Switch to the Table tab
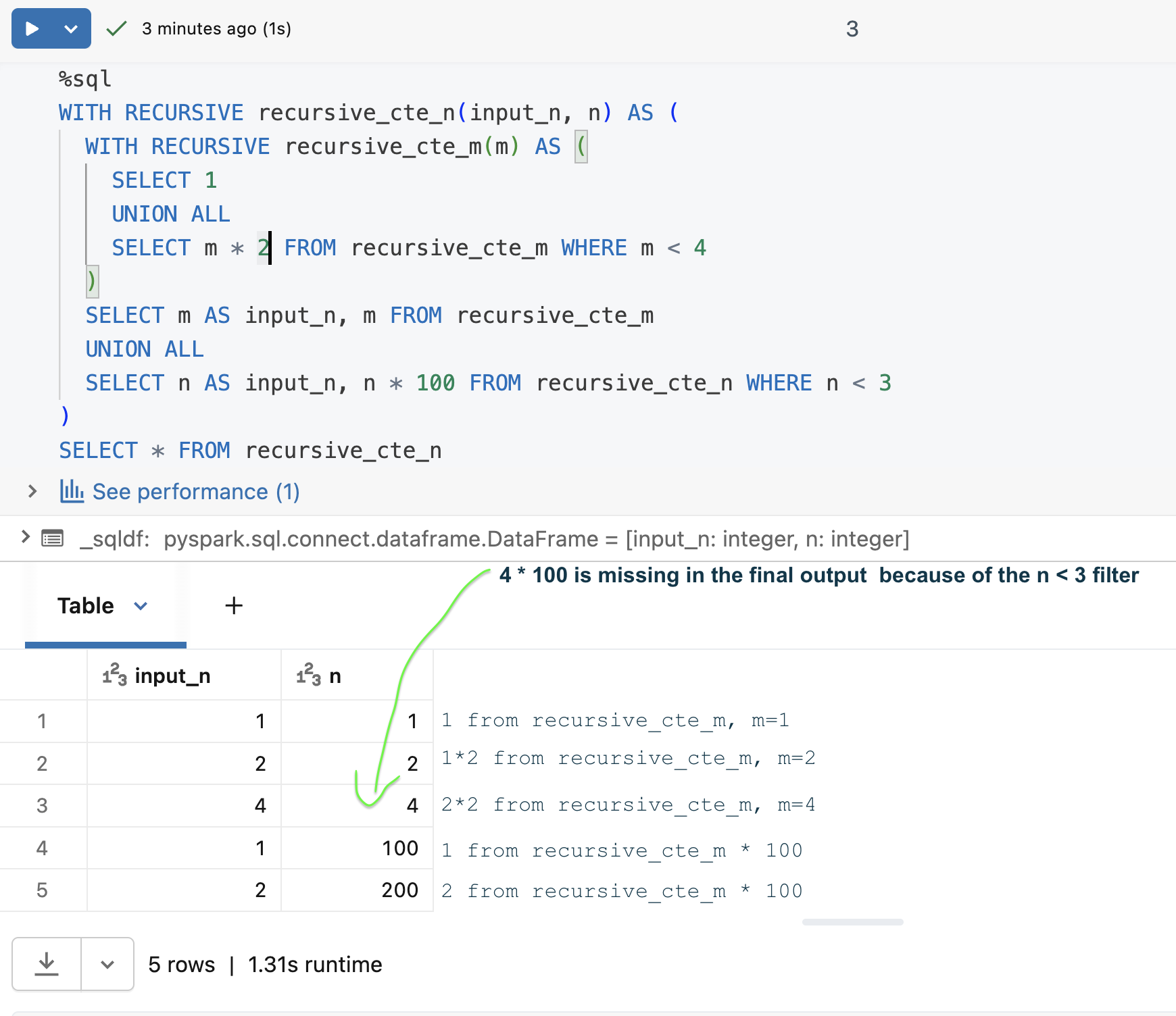This screenshot has height=1016, width=1176. 86,605
